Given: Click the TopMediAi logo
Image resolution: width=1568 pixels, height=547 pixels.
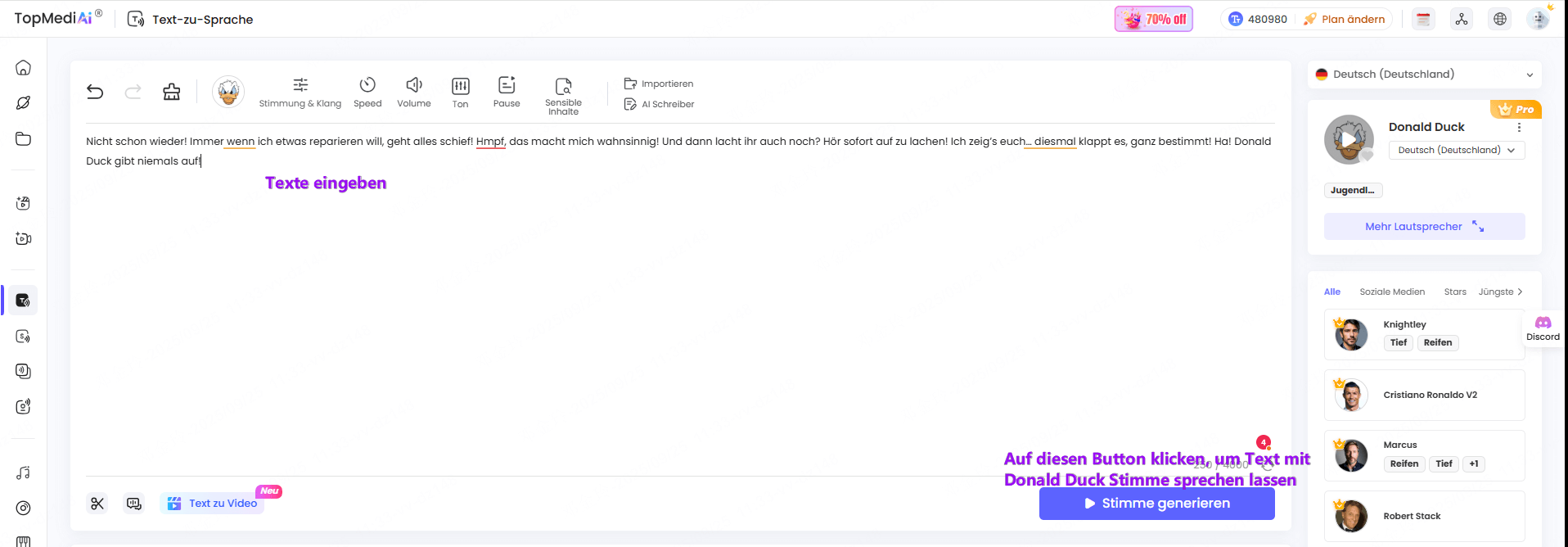Looking at the screenshot, I should pyautogui.click(x=58, y=18).
